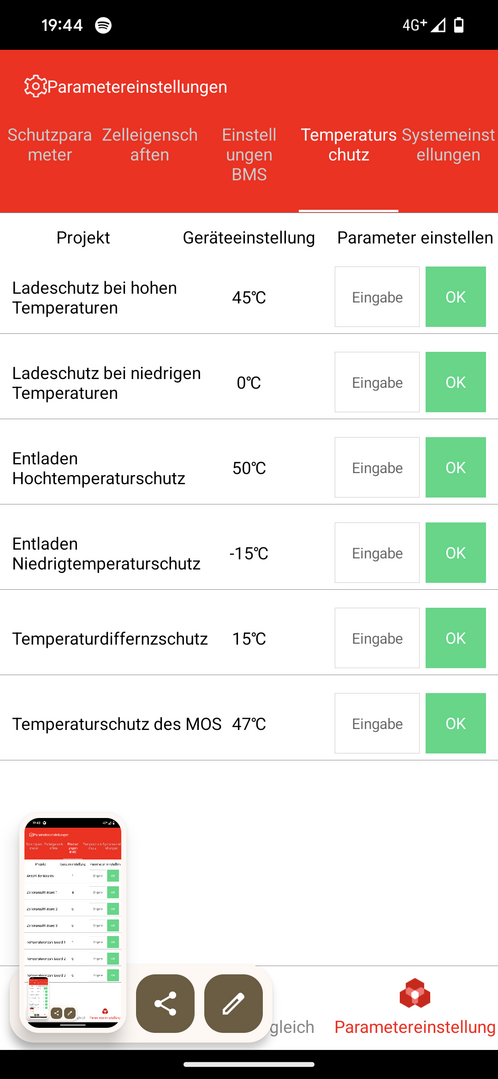Open the Parametereinstellung red cube icon
The image size is (498, 1079).
pos(415,995)
